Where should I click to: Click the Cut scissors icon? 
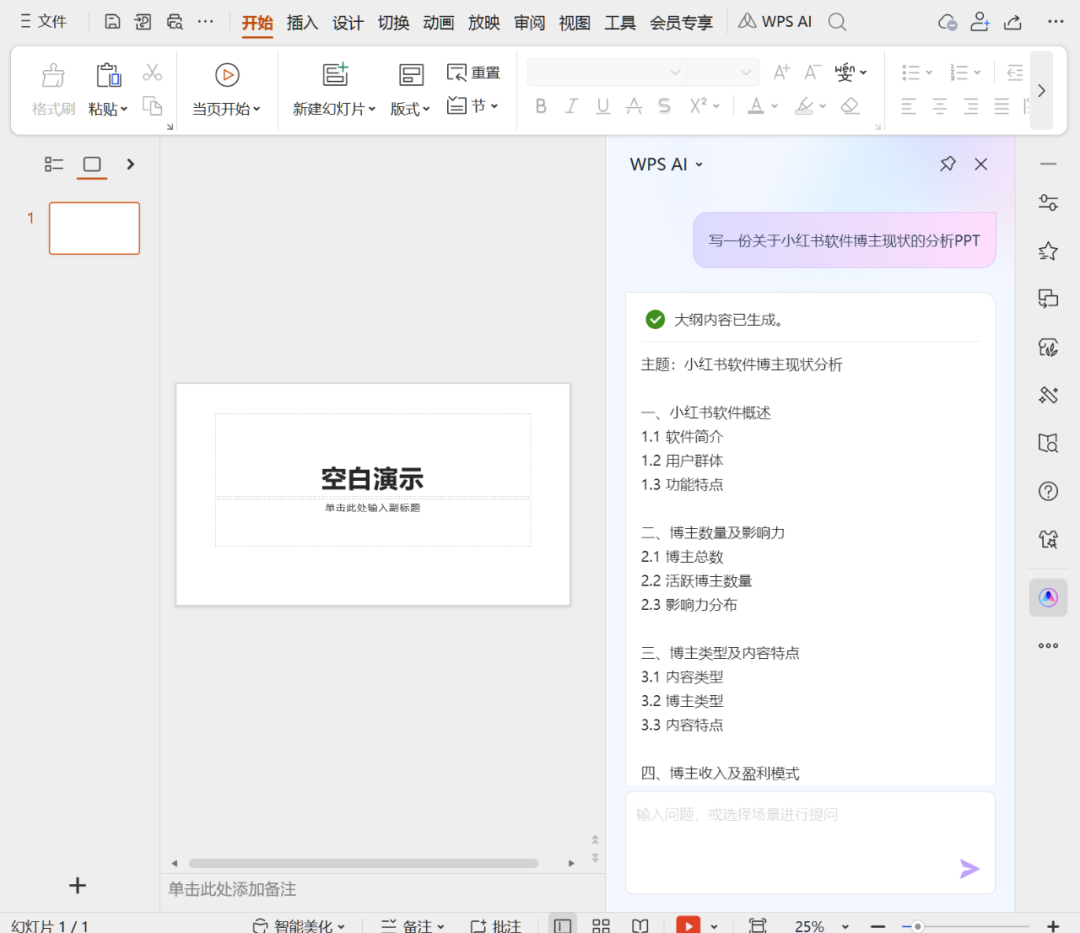(152, 72)
